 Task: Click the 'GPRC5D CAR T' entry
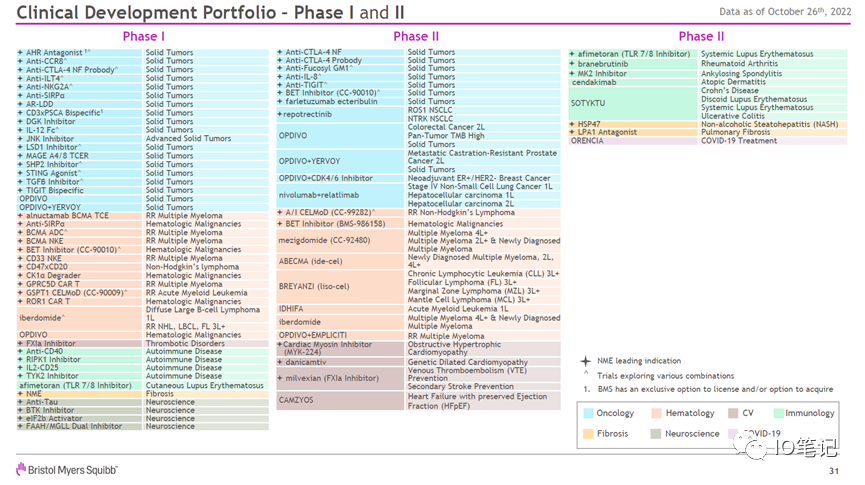53,284
